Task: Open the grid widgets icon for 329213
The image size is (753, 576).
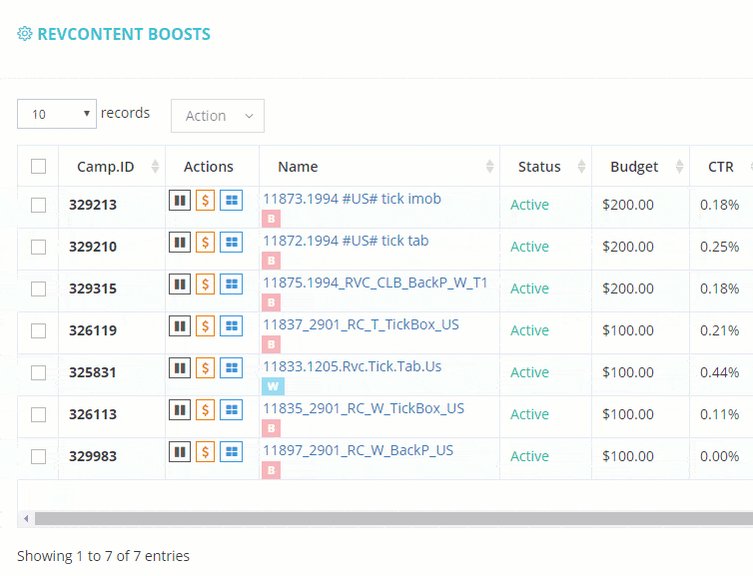Action: click(x=231, y=200)
